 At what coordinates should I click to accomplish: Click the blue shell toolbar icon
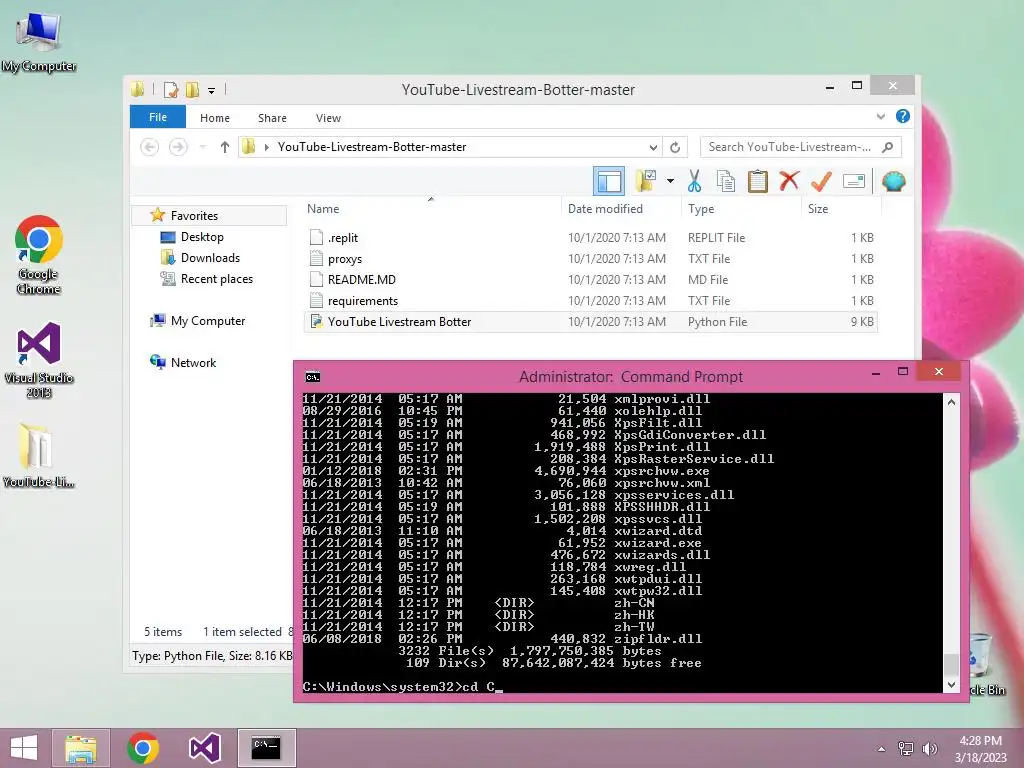[893, 181]
